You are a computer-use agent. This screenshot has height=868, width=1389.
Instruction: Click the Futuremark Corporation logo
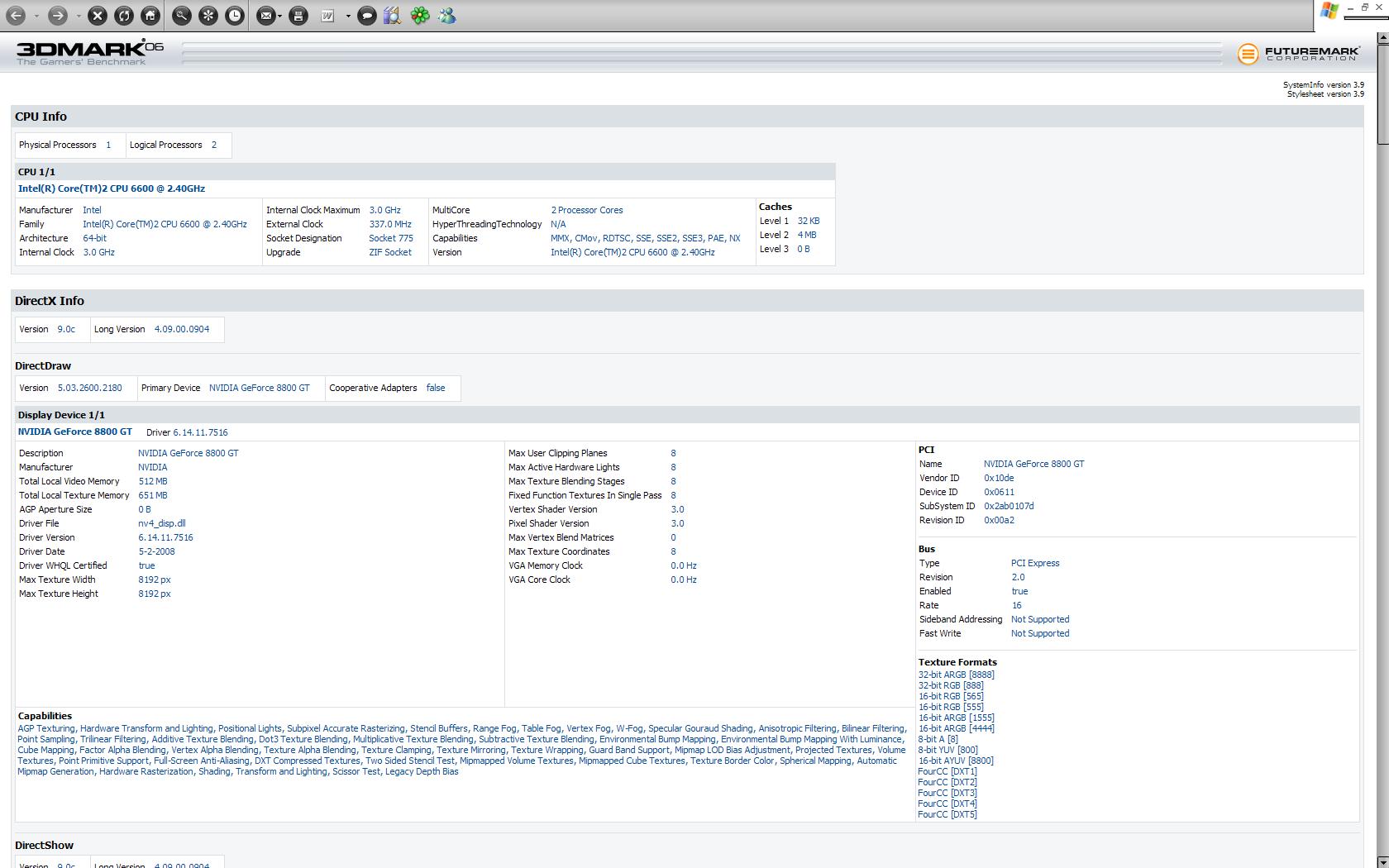1298,54
